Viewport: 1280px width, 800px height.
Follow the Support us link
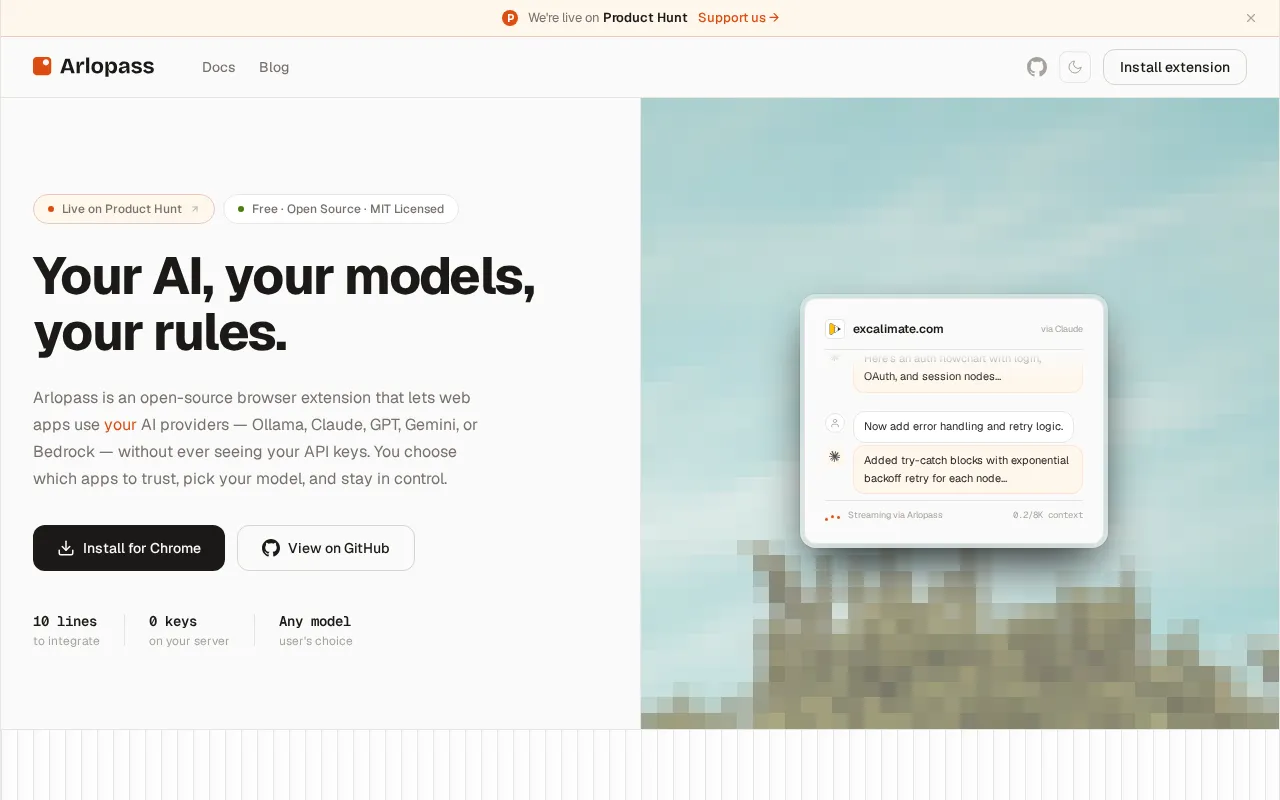(x=739, y=18)
